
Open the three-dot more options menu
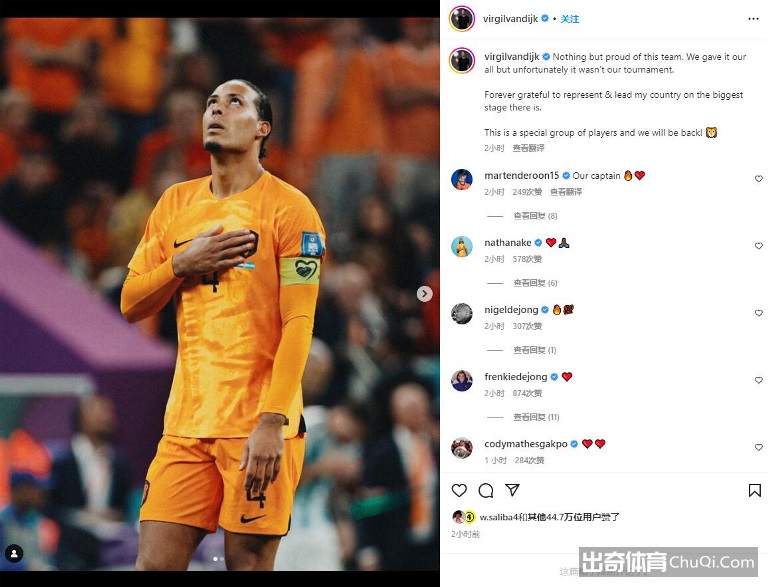(753, 19)
